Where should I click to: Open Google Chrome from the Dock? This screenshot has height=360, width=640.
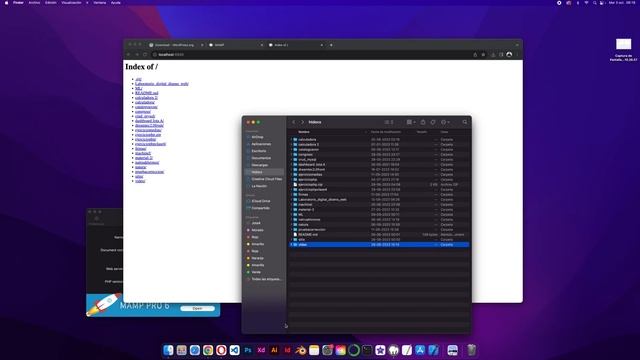pyautogui.click(x=208, y=350)
